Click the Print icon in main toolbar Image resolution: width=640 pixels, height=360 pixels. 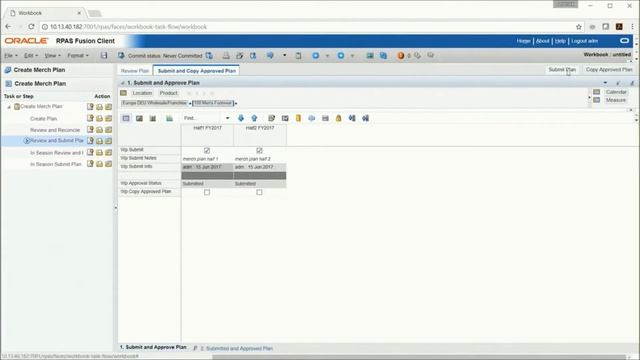tap(226, 56)
